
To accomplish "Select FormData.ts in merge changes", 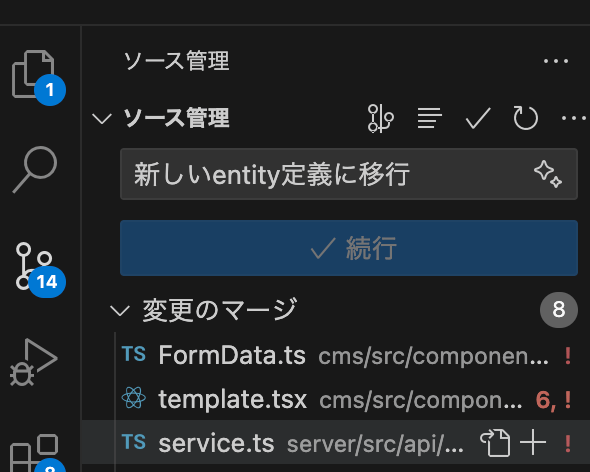I will pos(346,355).
